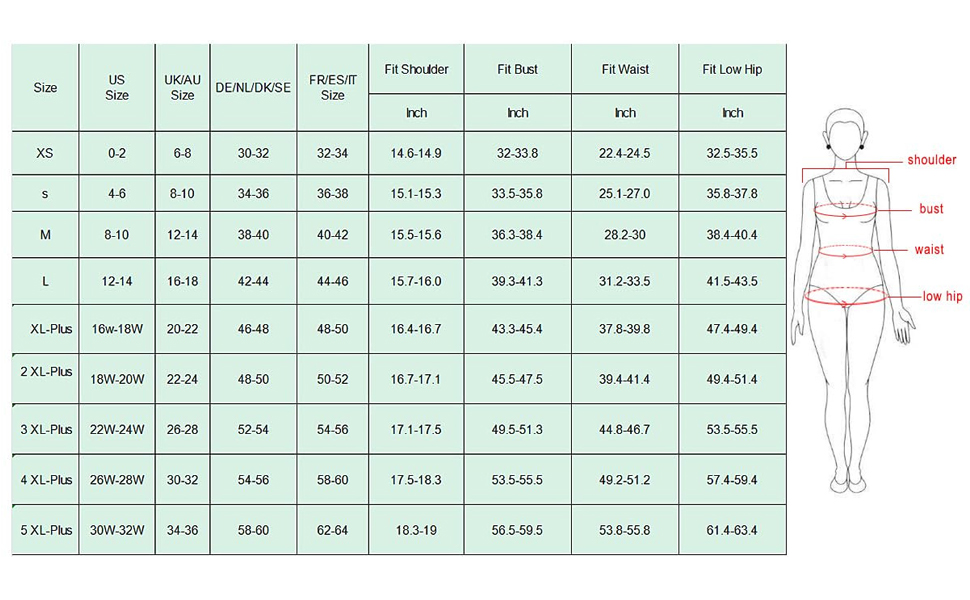Click US size cell 16w-18W

point(117,328)
